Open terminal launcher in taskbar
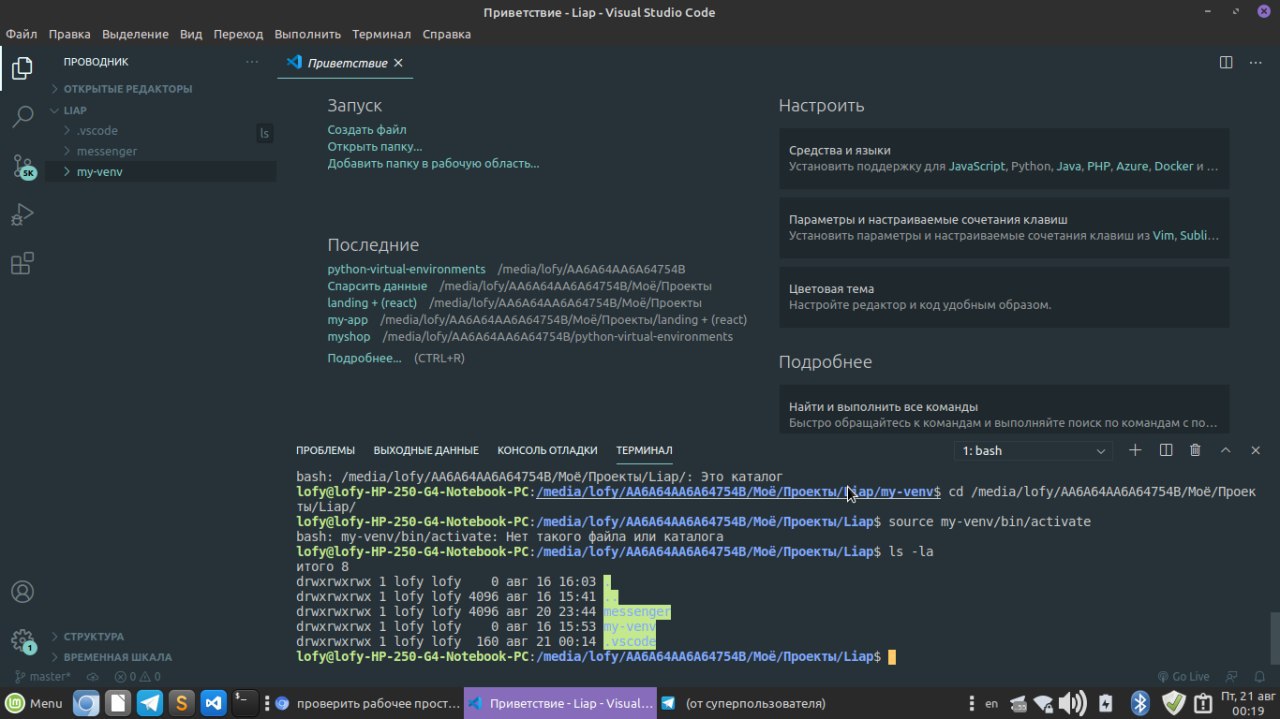This screenshot has height=719, width=1280. (x=245, y=703)
